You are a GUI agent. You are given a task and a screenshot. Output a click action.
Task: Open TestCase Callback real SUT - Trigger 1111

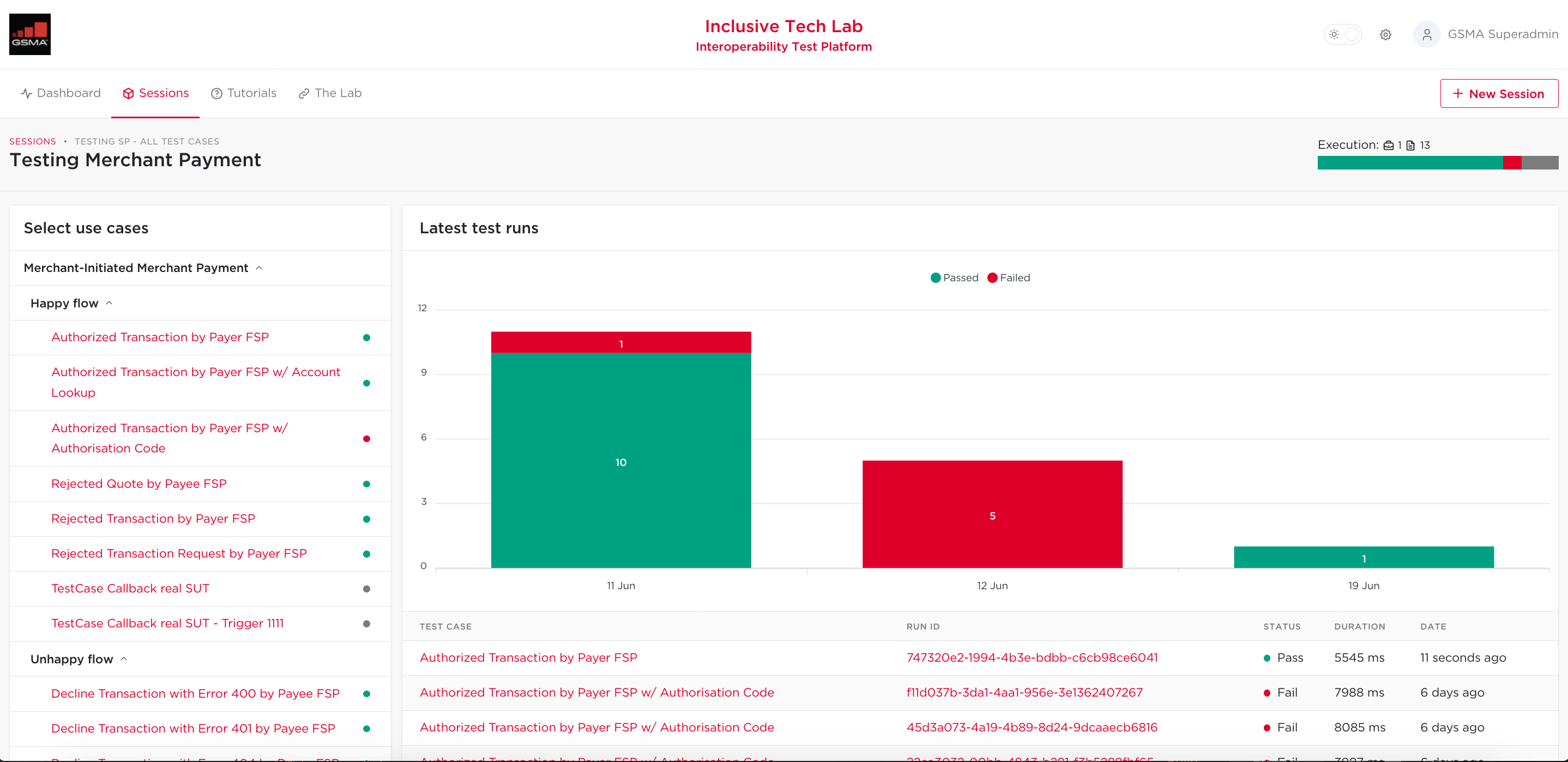[167, 623]
